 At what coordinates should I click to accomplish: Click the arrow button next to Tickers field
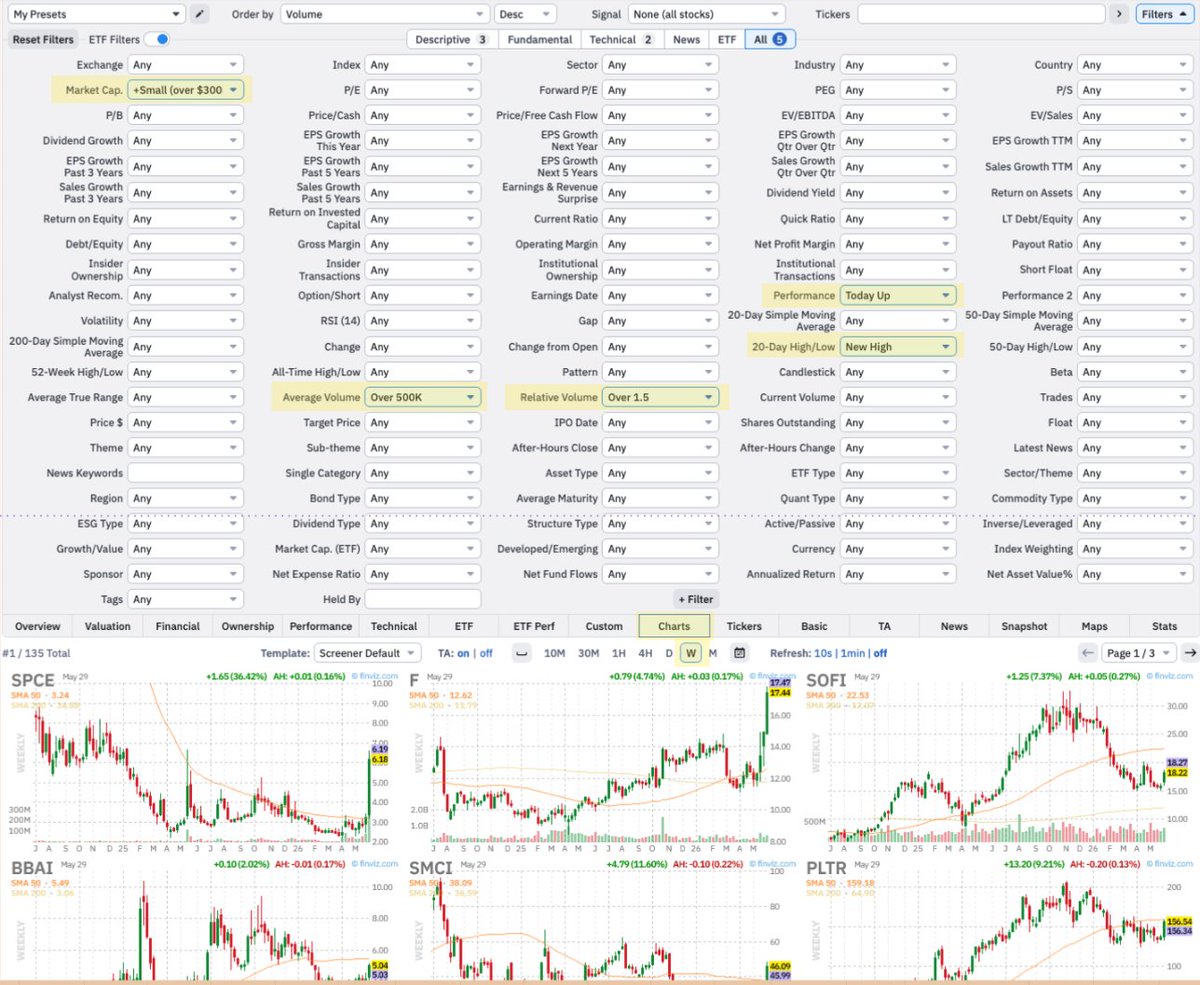(1120, 14)
